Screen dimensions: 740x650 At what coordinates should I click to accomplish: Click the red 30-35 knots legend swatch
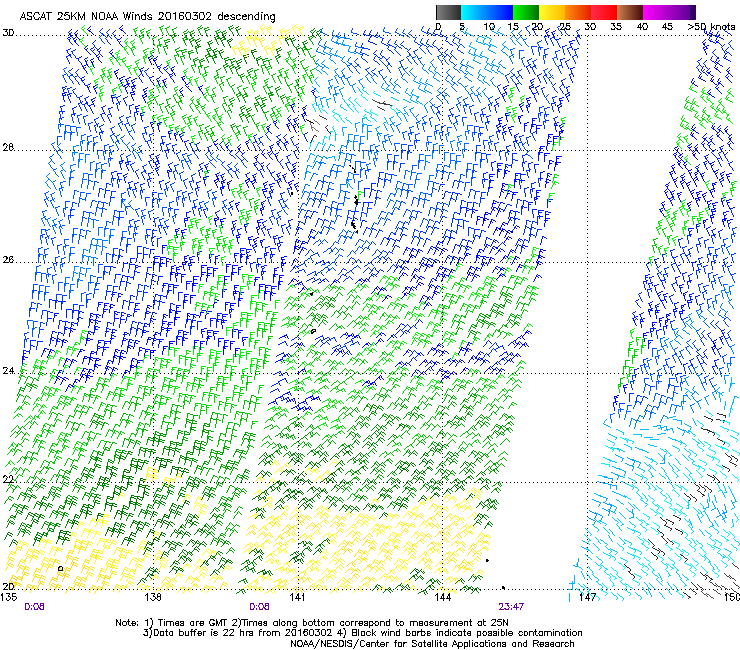coord(604,12)
